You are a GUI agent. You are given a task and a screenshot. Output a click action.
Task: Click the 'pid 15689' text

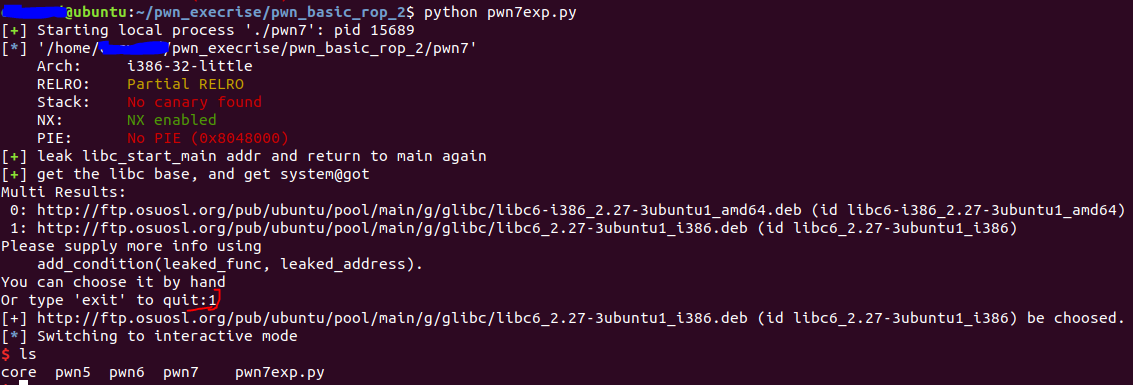tap(374, 30)
